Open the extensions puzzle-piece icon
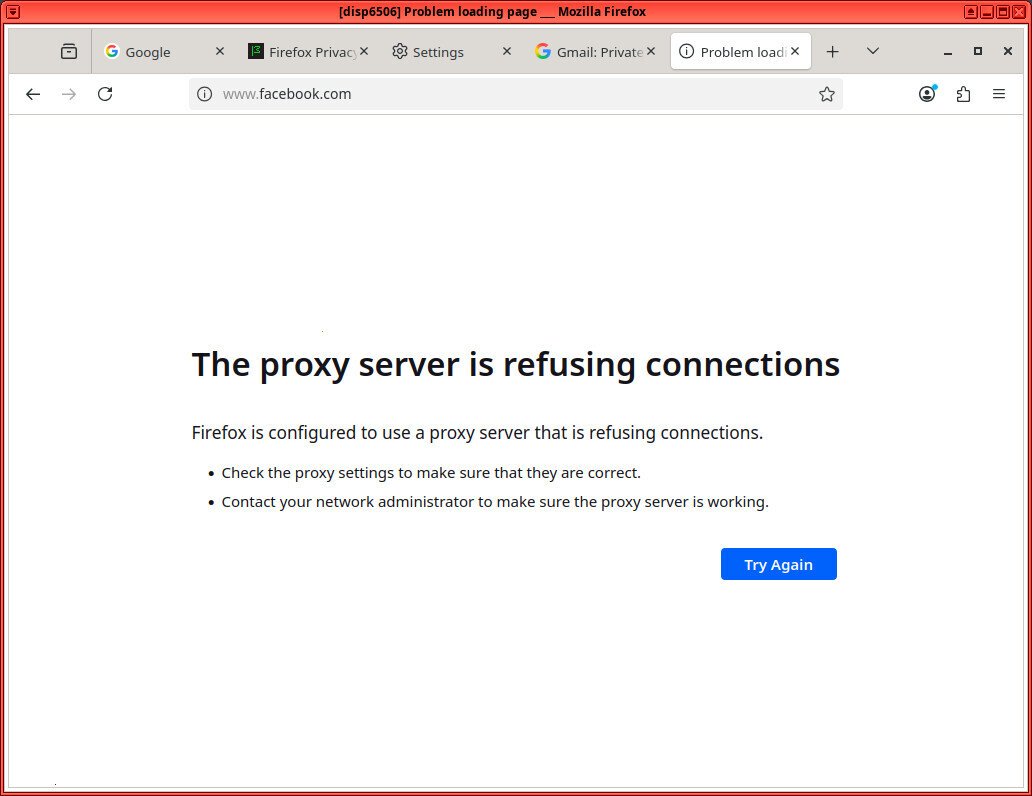 pos(963,93)
